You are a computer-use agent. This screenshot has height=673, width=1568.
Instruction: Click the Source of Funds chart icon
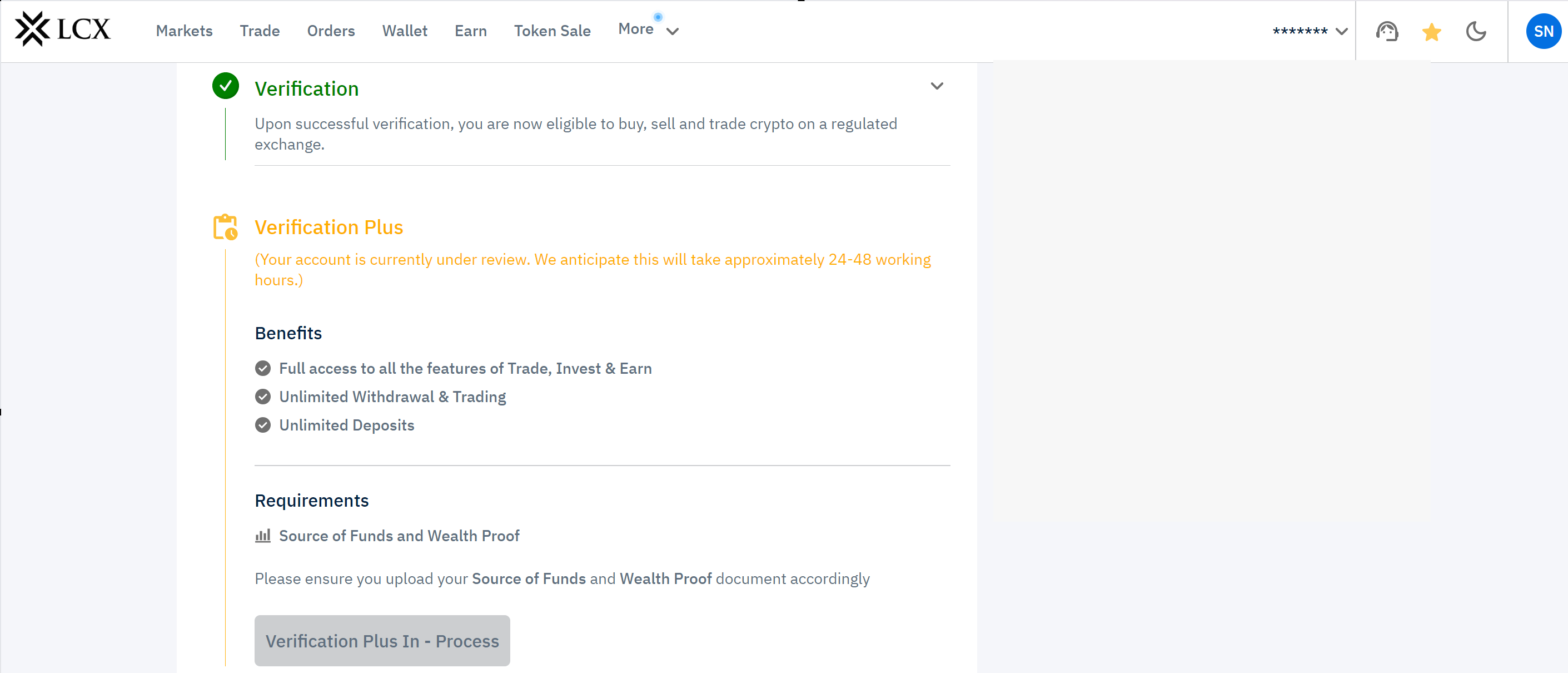point(262,536)
